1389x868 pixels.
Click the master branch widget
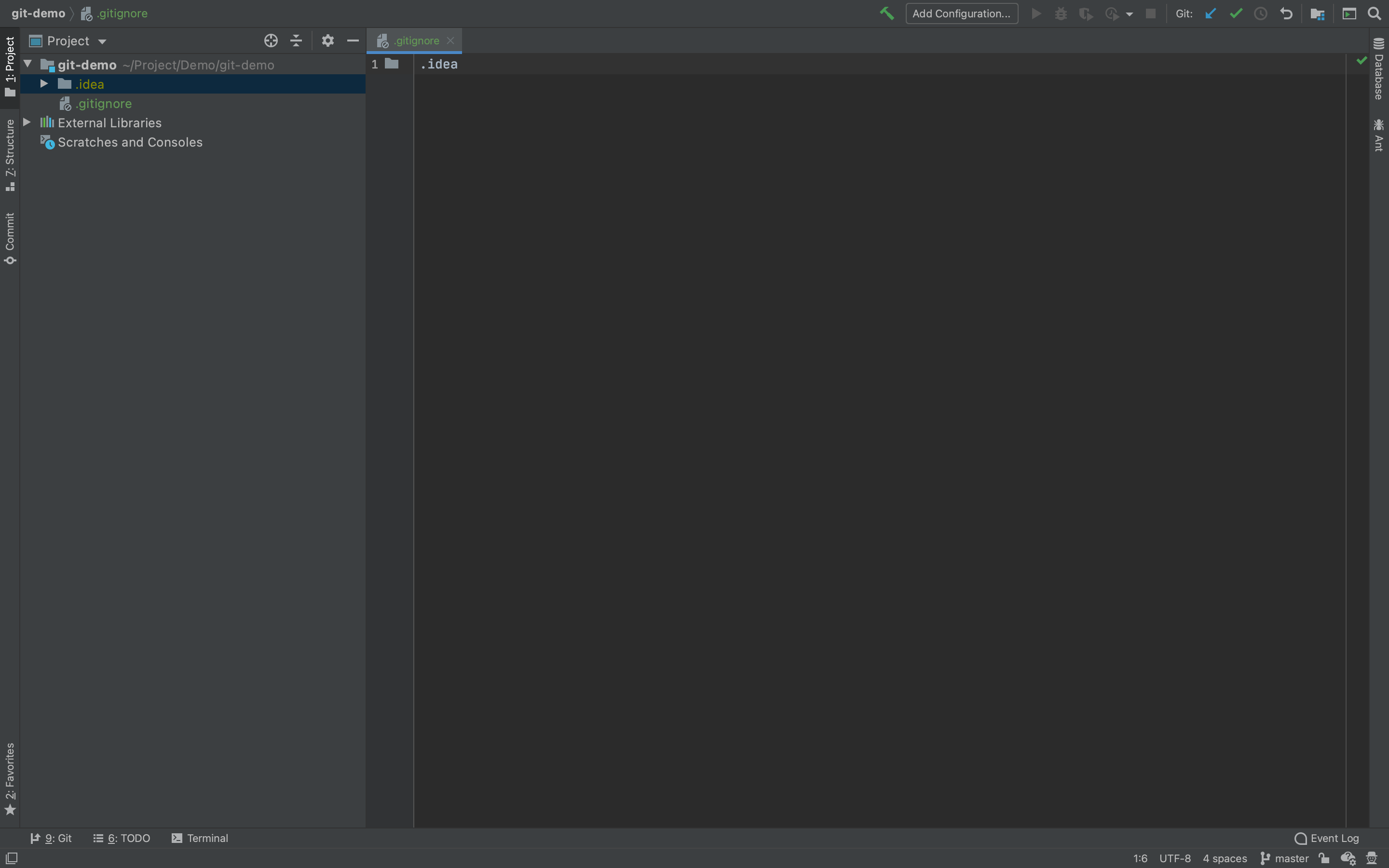(1284, 858)
